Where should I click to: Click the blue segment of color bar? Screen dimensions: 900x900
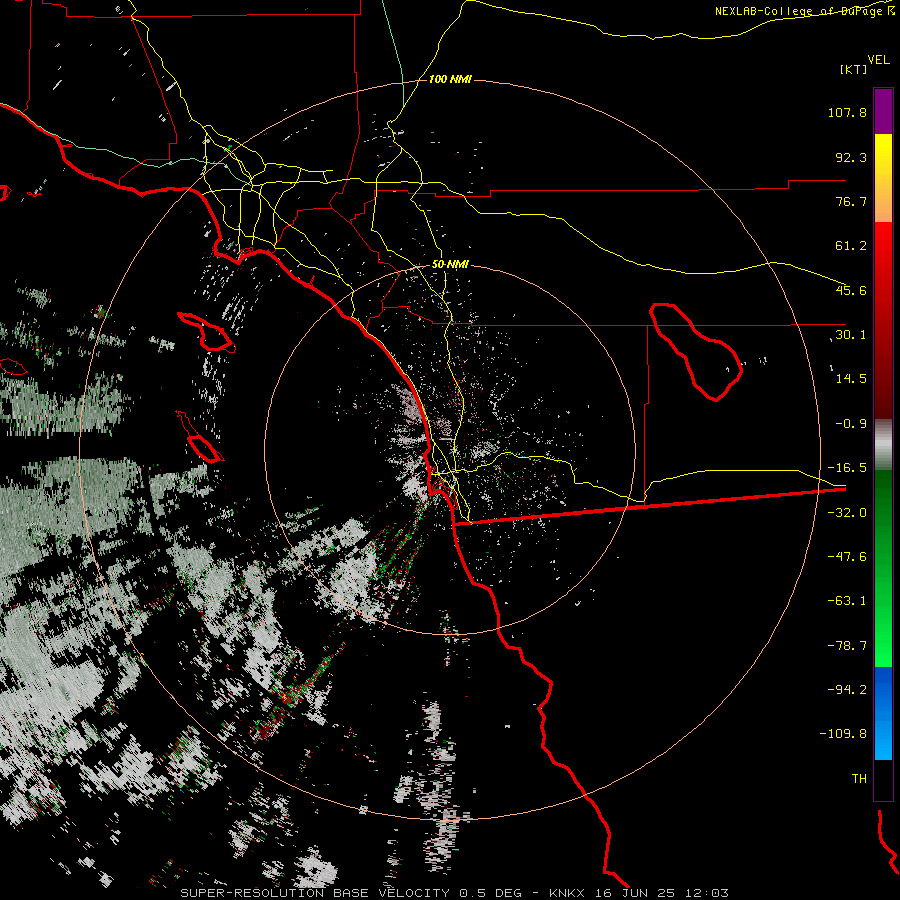pos(883,713)
